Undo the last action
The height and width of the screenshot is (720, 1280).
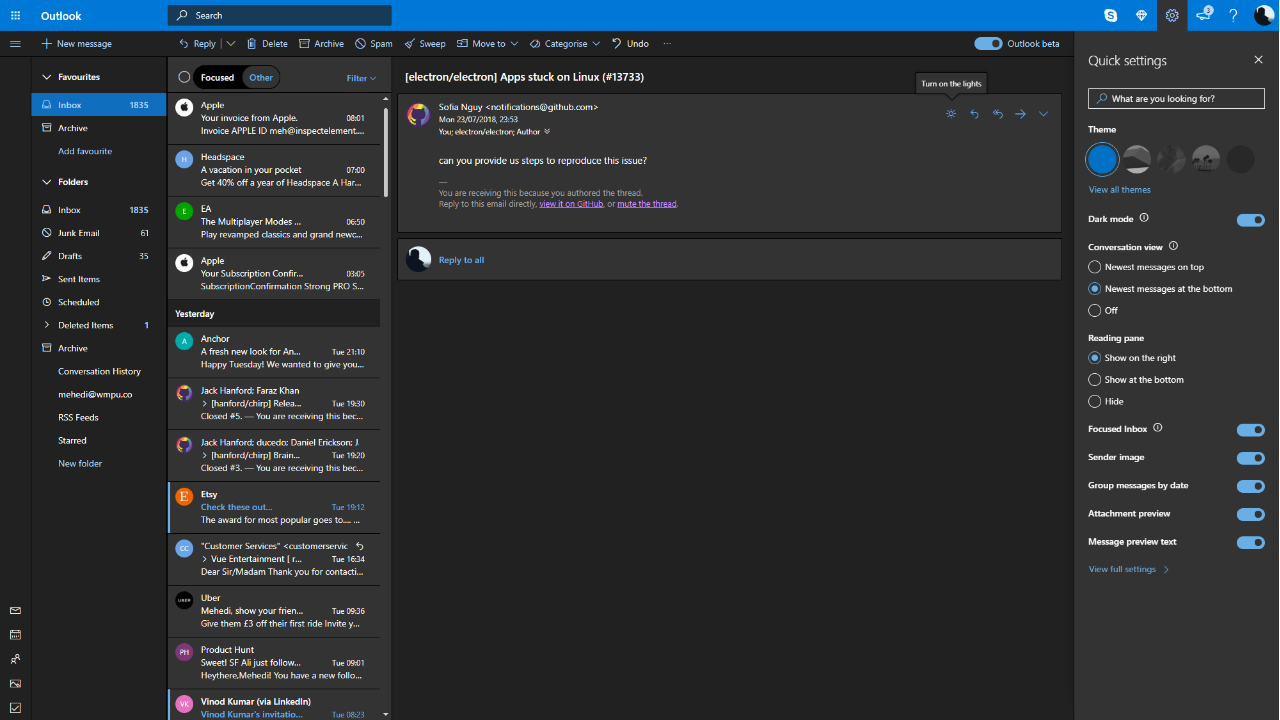630,44
